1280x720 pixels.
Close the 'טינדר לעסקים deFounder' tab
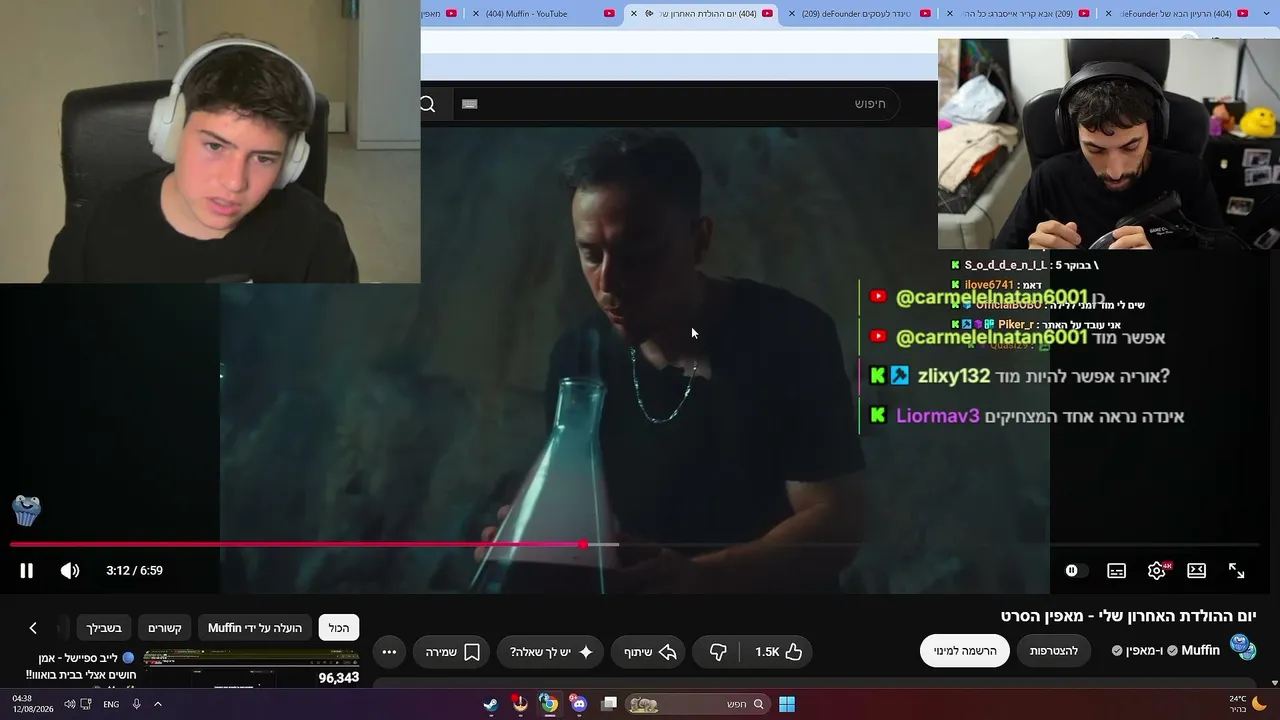click(792, 14)
